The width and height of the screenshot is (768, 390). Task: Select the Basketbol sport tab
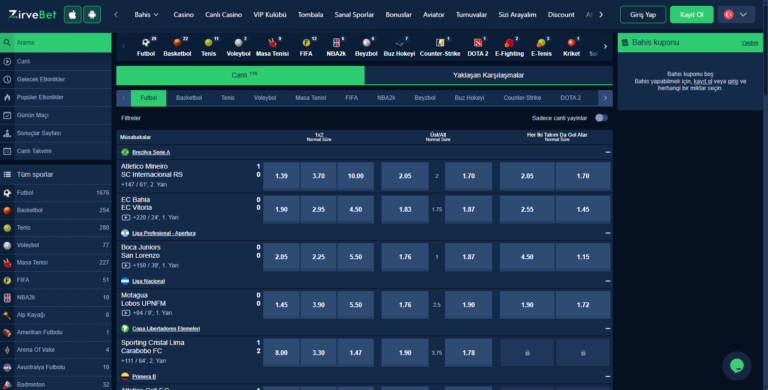coord(189,98)
